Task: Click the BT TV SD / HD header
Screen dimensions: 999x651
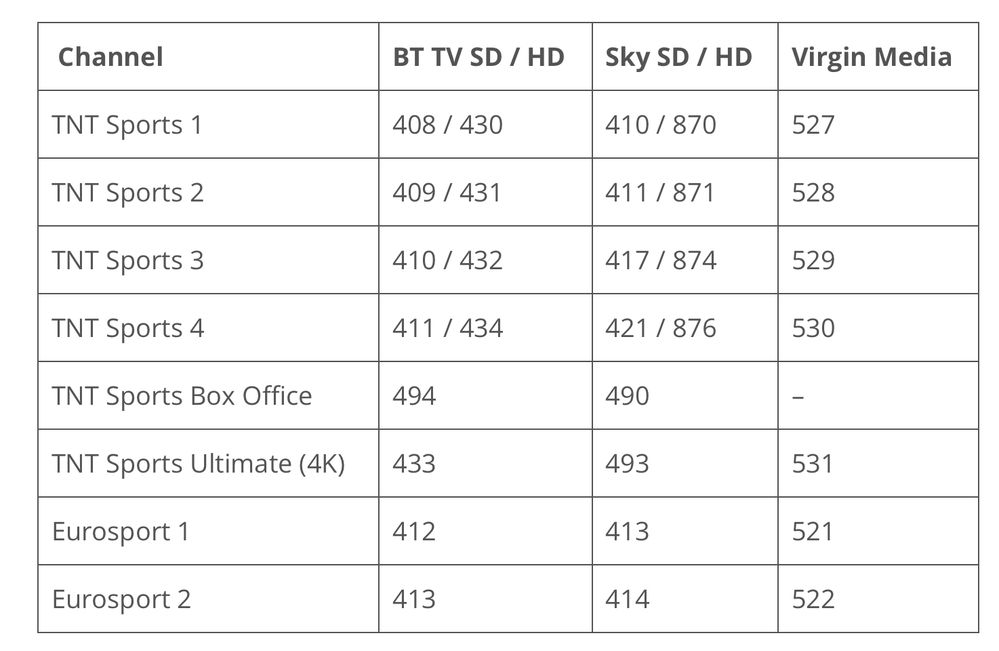Action: [x=478, y=56]
